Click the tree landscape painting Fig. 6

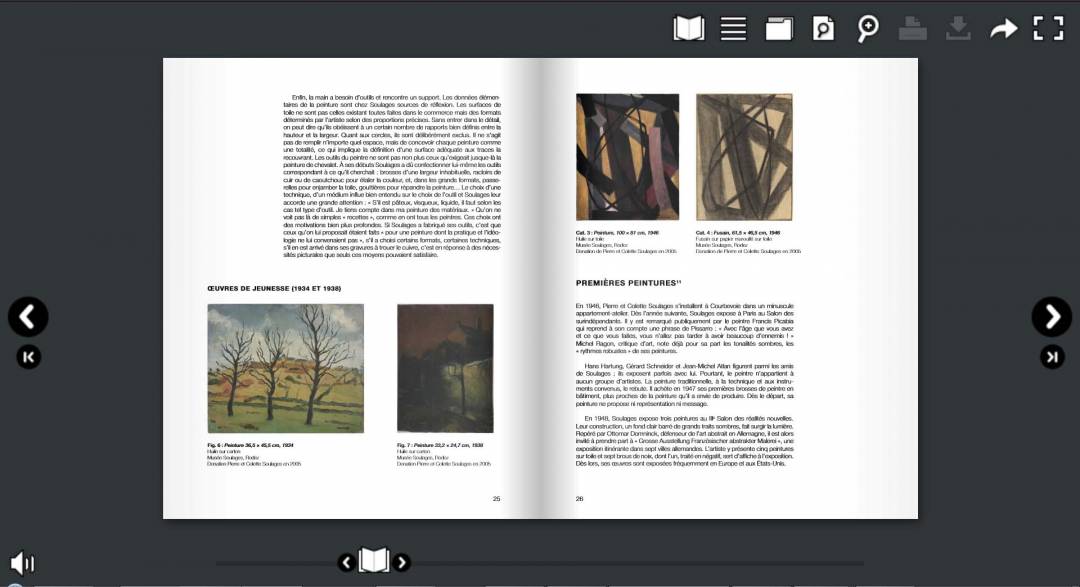[x=285, y=368]
